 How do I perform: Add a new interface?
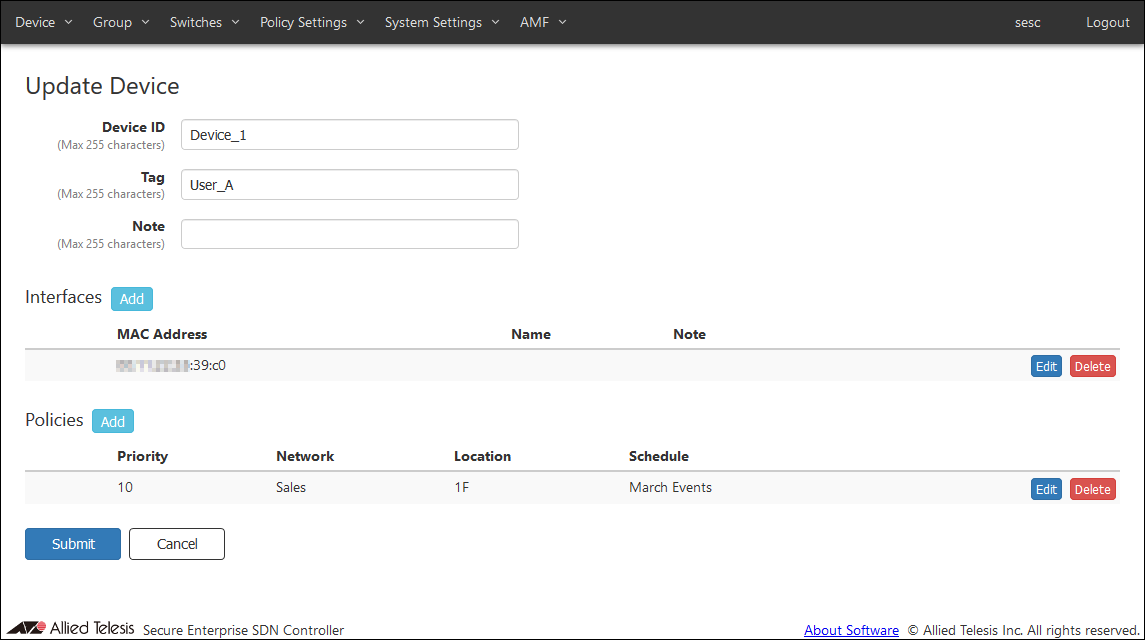pyautogui.click(x=132, y=298)
